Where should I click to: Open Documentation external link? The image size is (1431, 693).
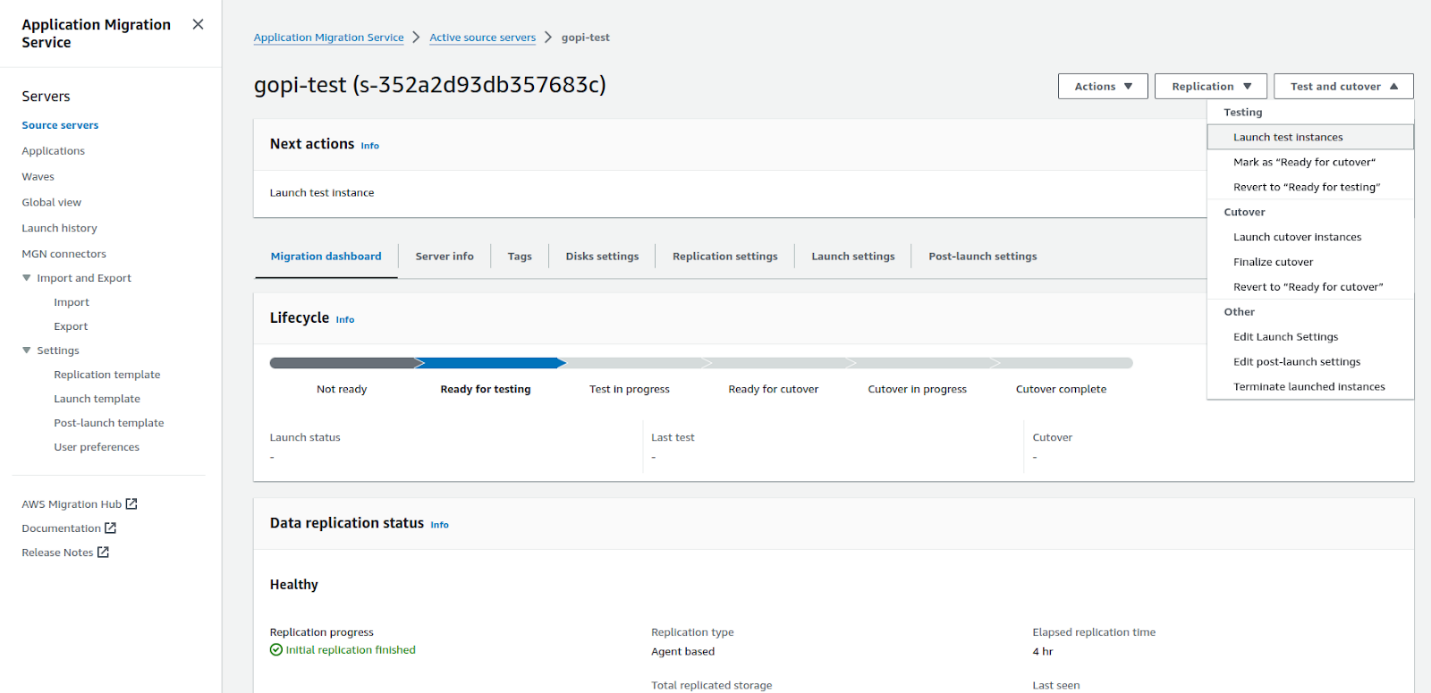[x=69, y=528]
